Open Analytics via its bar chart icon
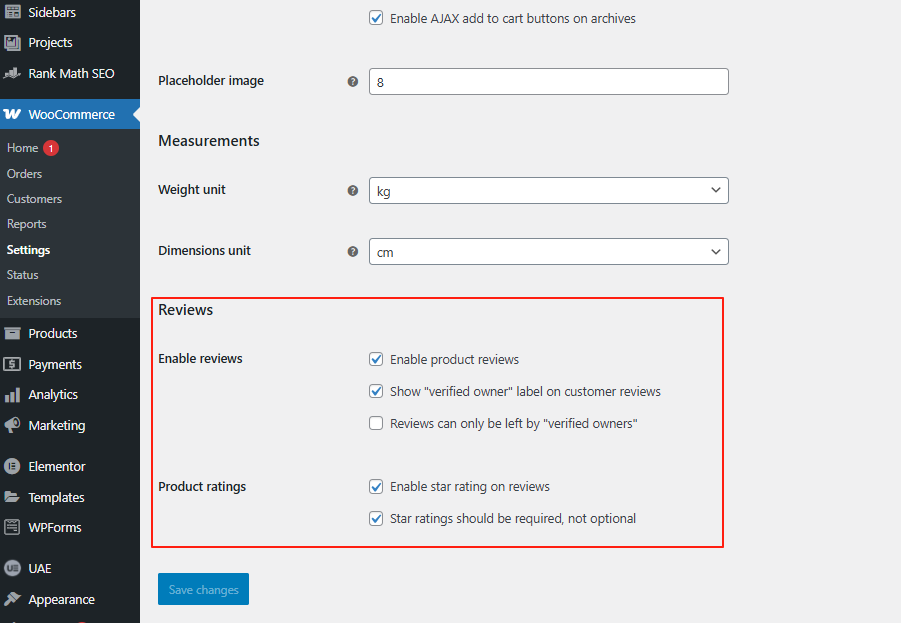Image resolution: width=901 pixels, height=623 pixels. click(x=12, y=395)
